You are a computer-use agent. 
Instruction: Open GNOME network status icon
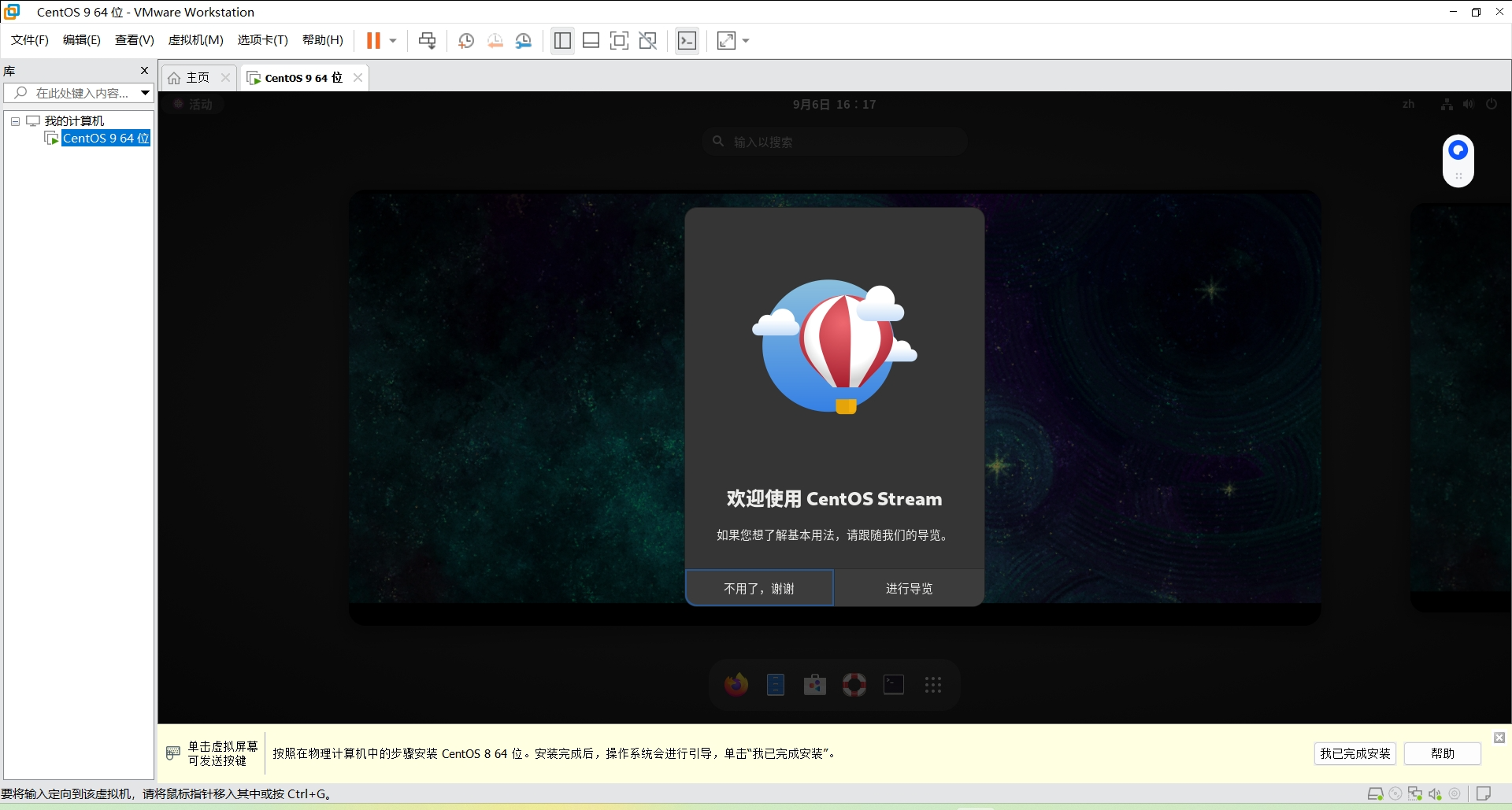[1447, 104]
